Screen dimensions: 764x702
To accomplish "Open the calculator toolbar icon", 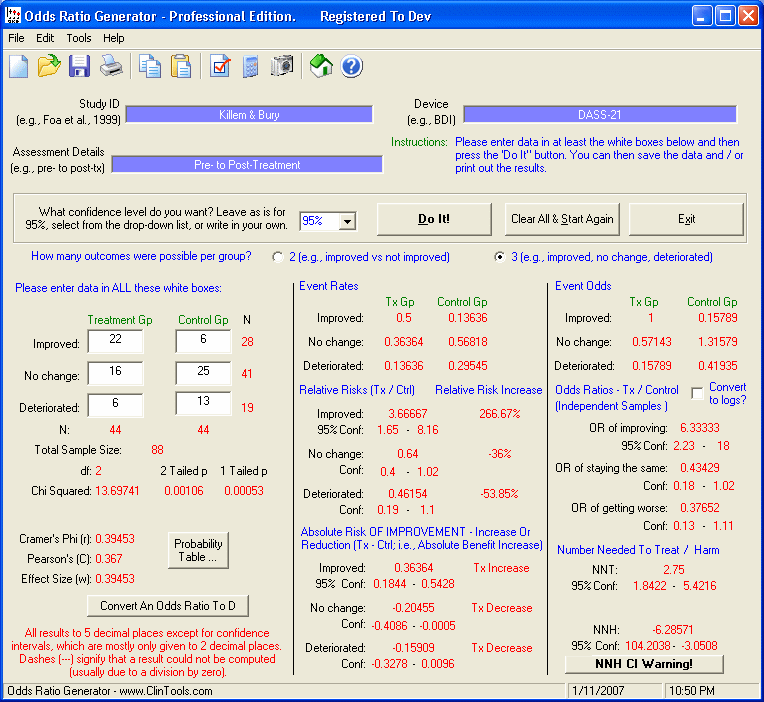I will (x=251, y=67).
